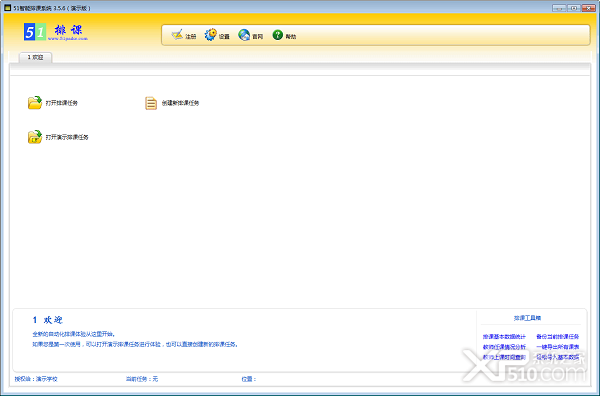600x396 pixels.
Task: Click the status text '当前任务：无'
Action: tap(142, 379)
